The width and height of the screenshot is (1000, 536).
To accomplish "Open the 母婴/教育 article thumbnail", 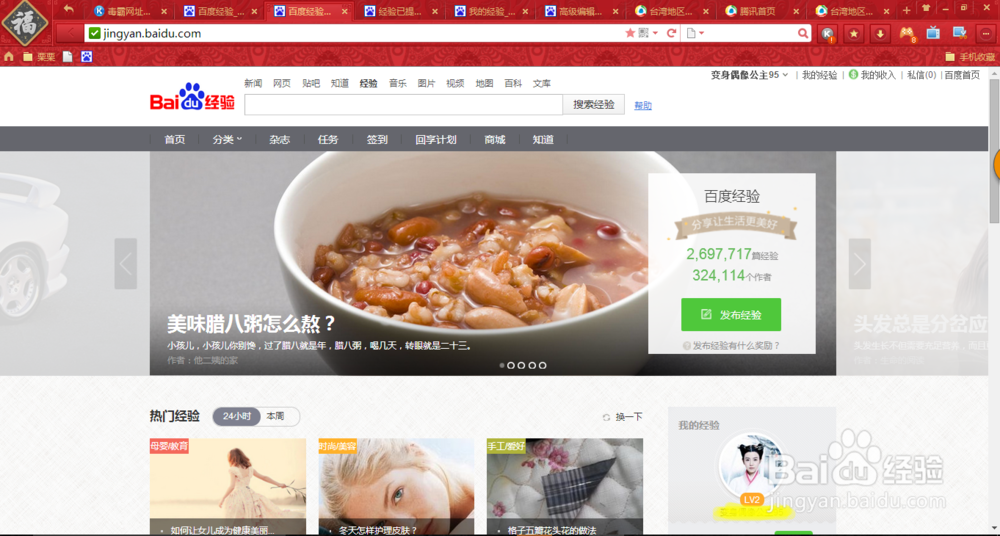I will [228, 487].
